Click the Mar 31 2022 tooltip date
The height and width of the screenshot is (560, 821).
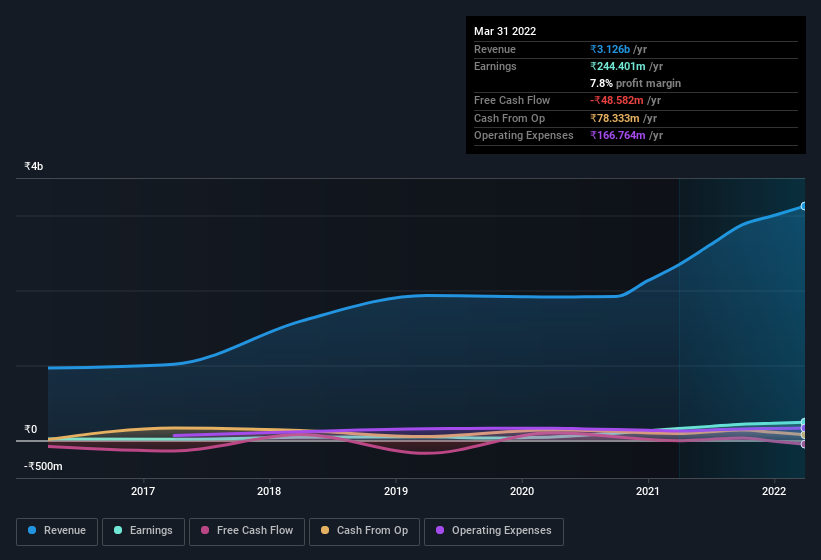tap(505, 31)
